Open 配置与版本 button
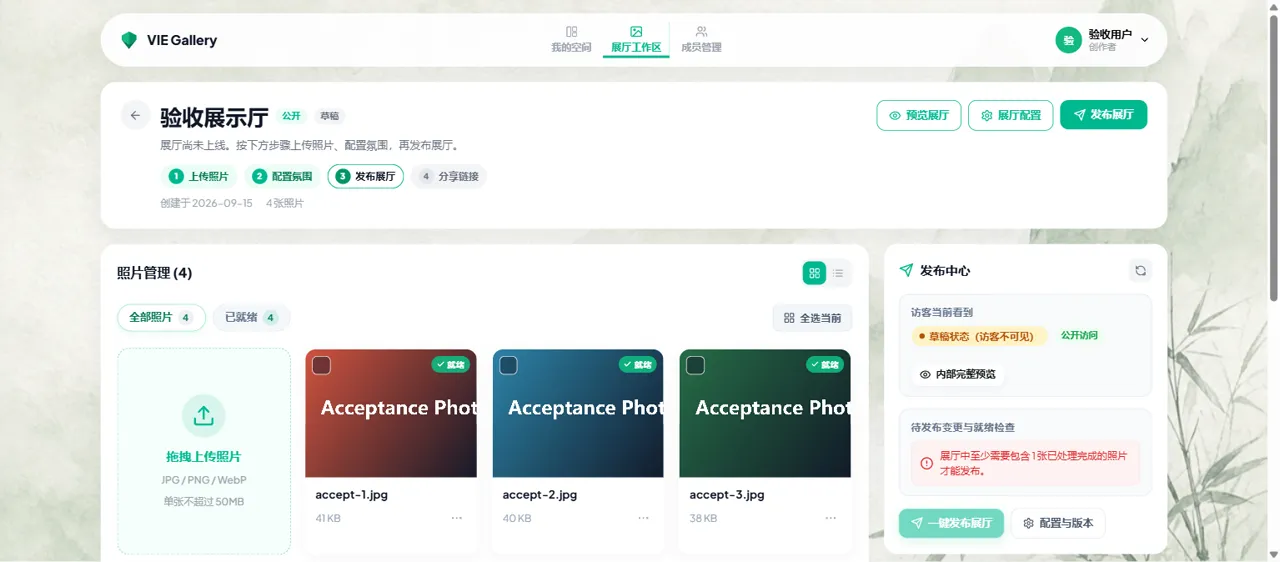 tap(1058, 523)
